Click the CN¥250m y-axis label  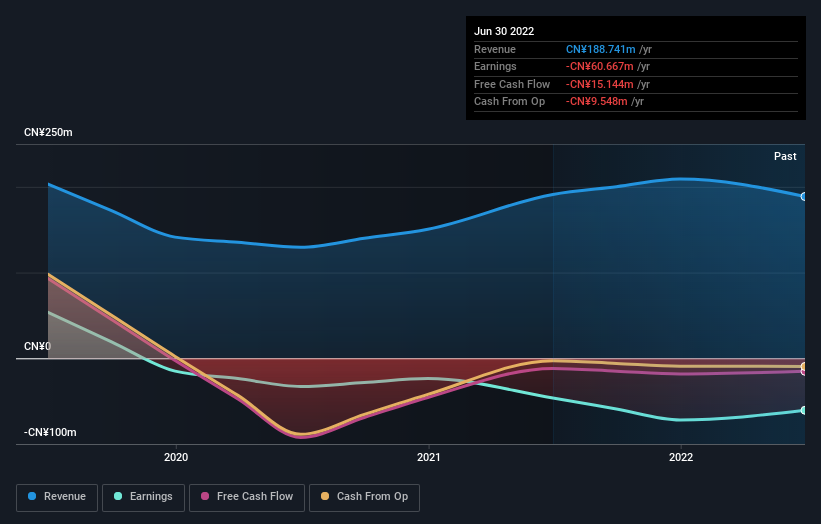[48, 132]
